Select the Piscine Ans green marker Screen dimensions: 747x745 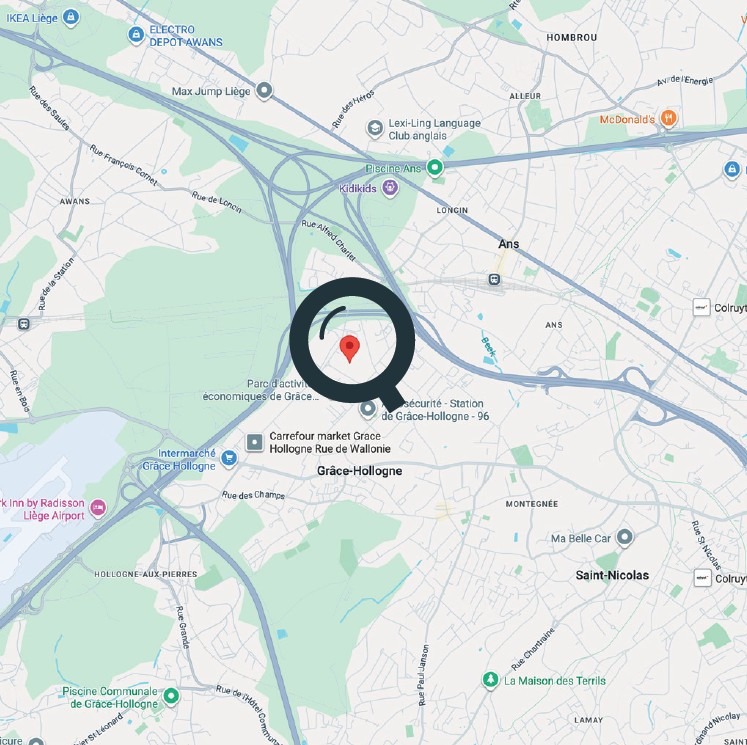pyautogui.click(x=434, y=168)
